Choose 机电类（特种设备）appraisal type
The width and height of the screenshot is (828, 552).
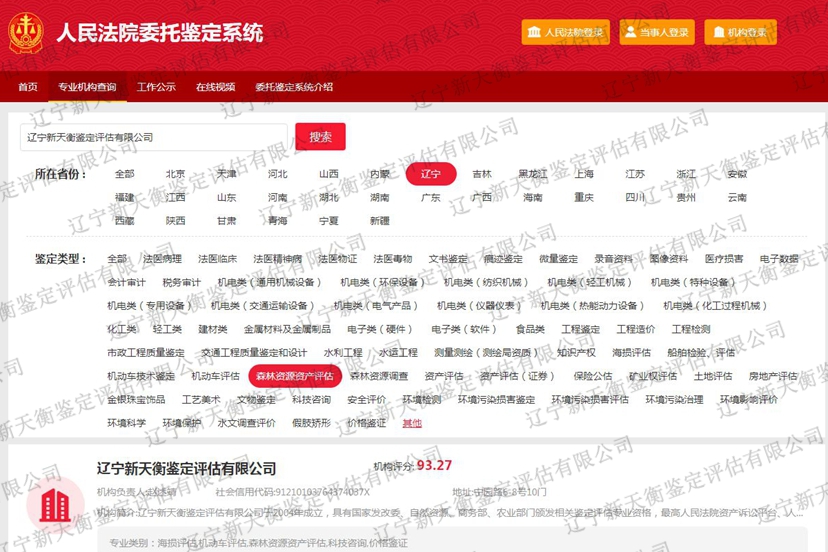click(693, 283)
